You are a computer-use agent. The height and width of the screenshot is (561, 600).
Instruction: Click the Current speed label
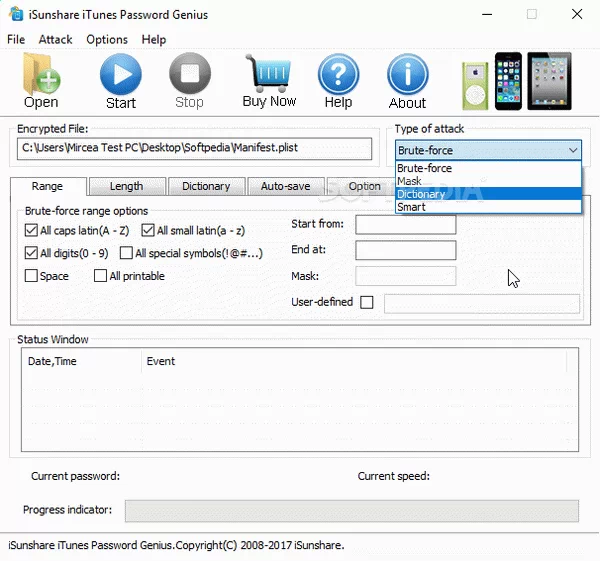pos(394,476)
